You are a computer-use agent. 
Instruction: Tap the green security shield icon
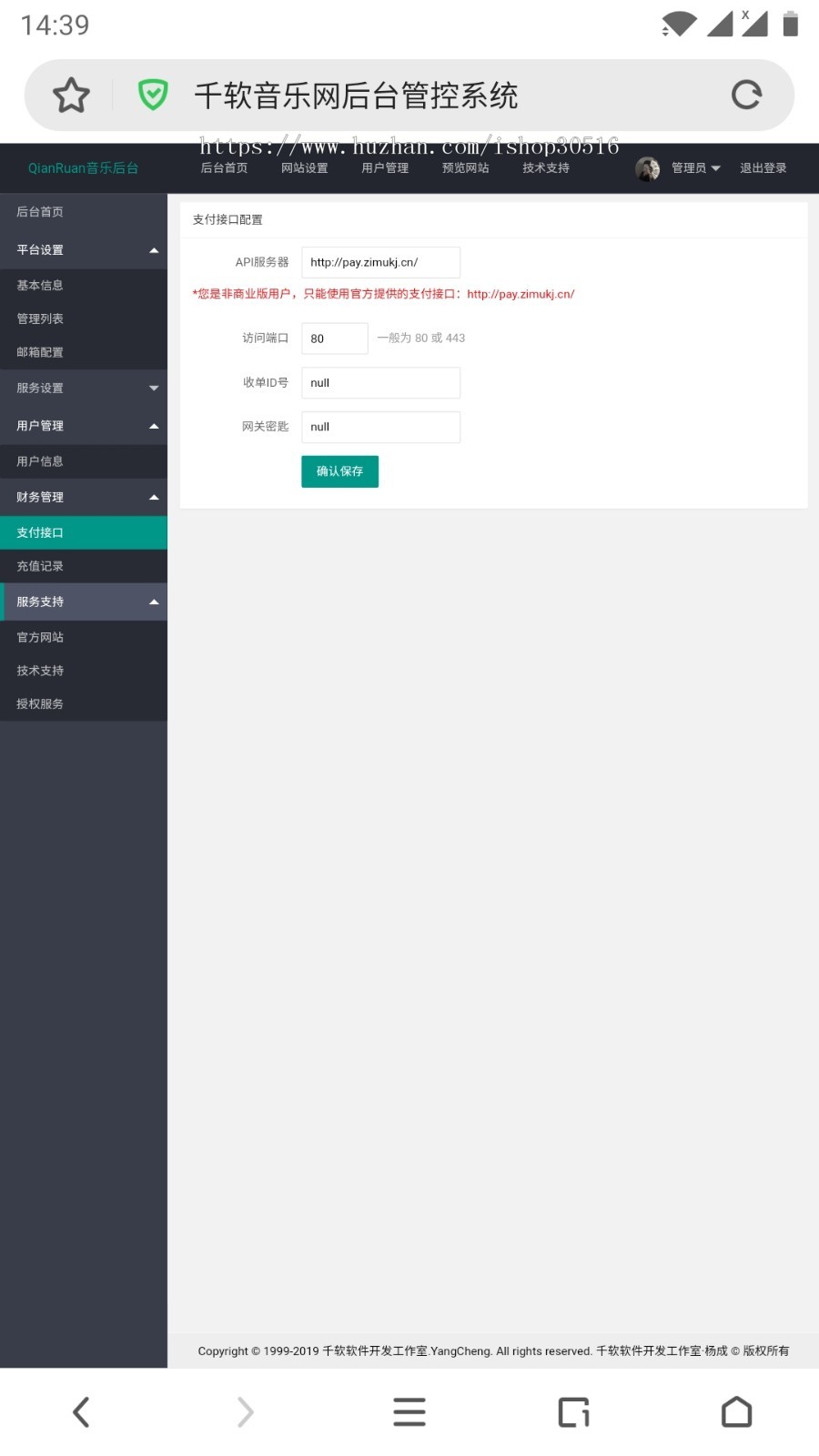point(153,95)
